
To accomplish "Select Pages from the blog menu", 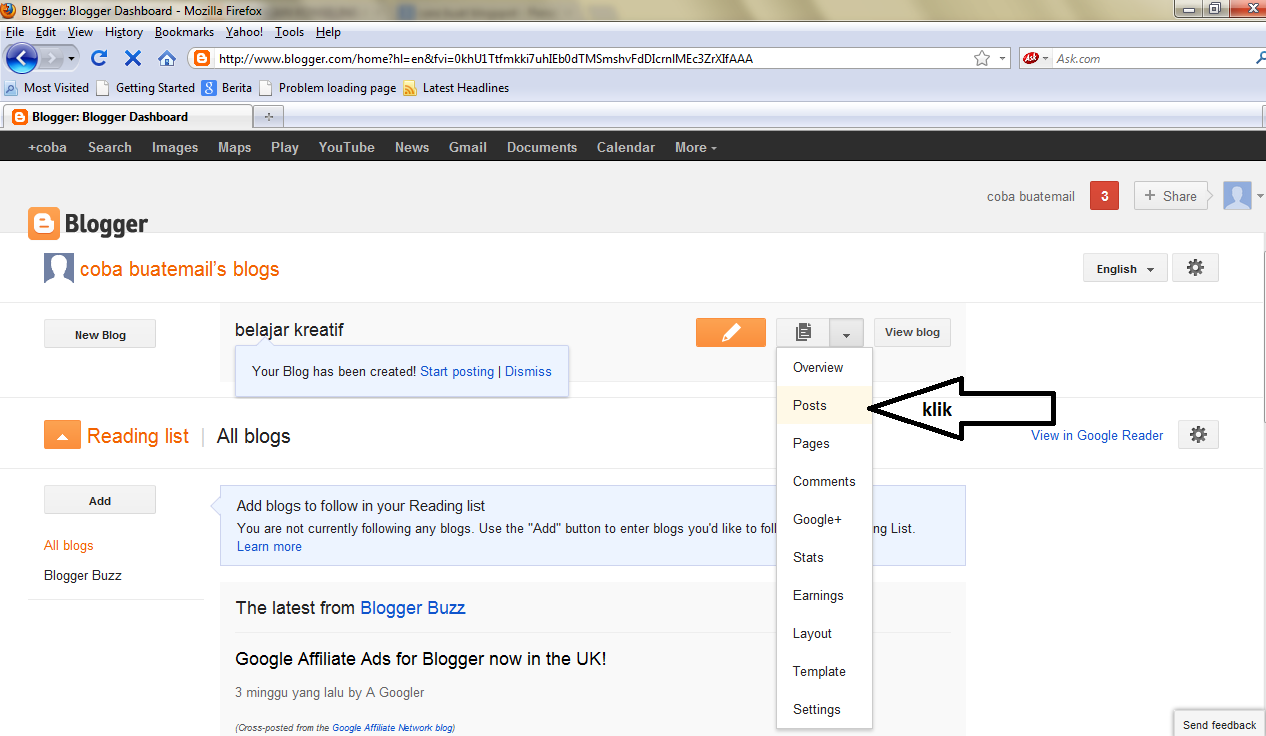I will pyautogui.click(x=825, y=443).
